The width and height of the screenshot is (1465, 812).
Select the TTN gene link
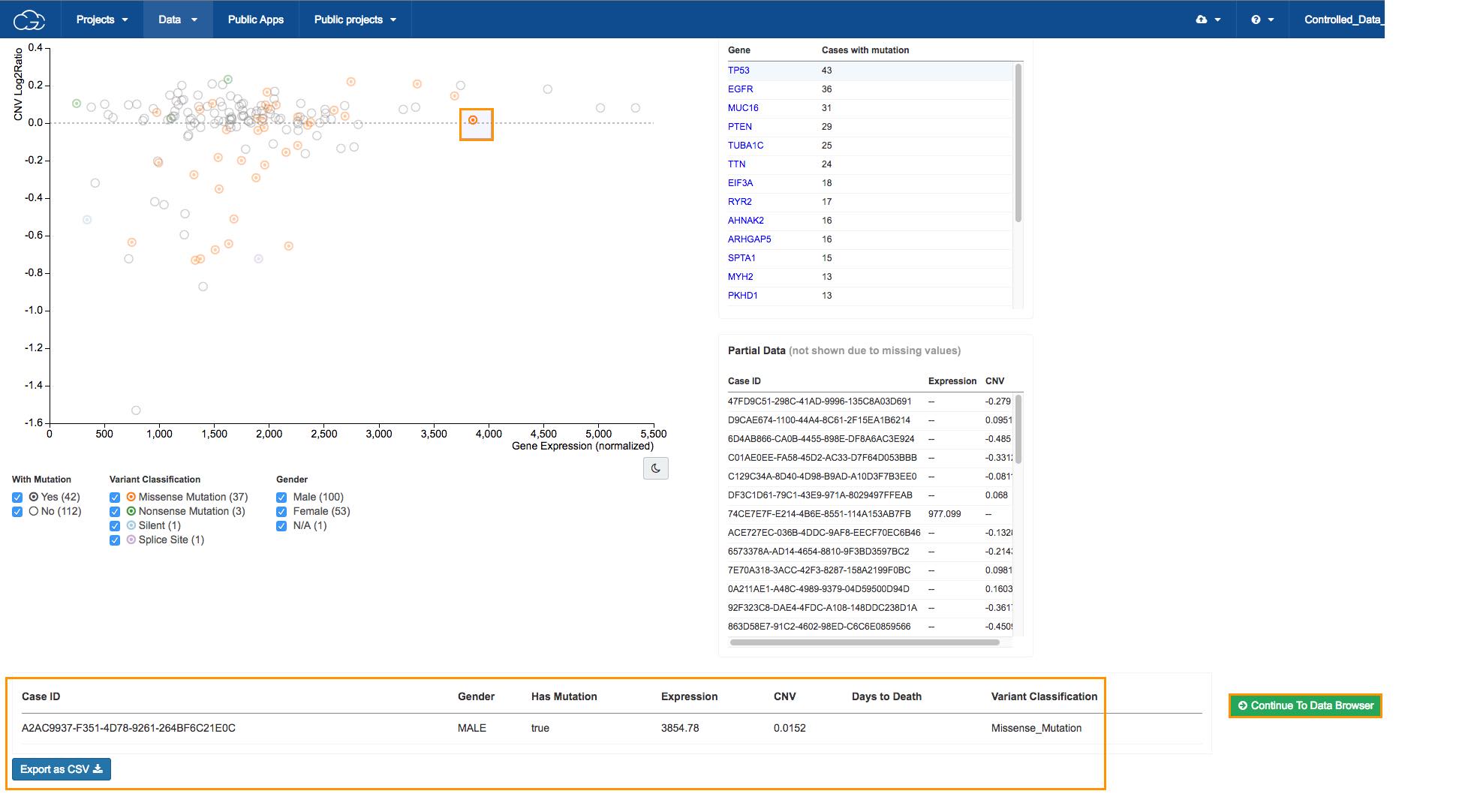tap(737, 164)
